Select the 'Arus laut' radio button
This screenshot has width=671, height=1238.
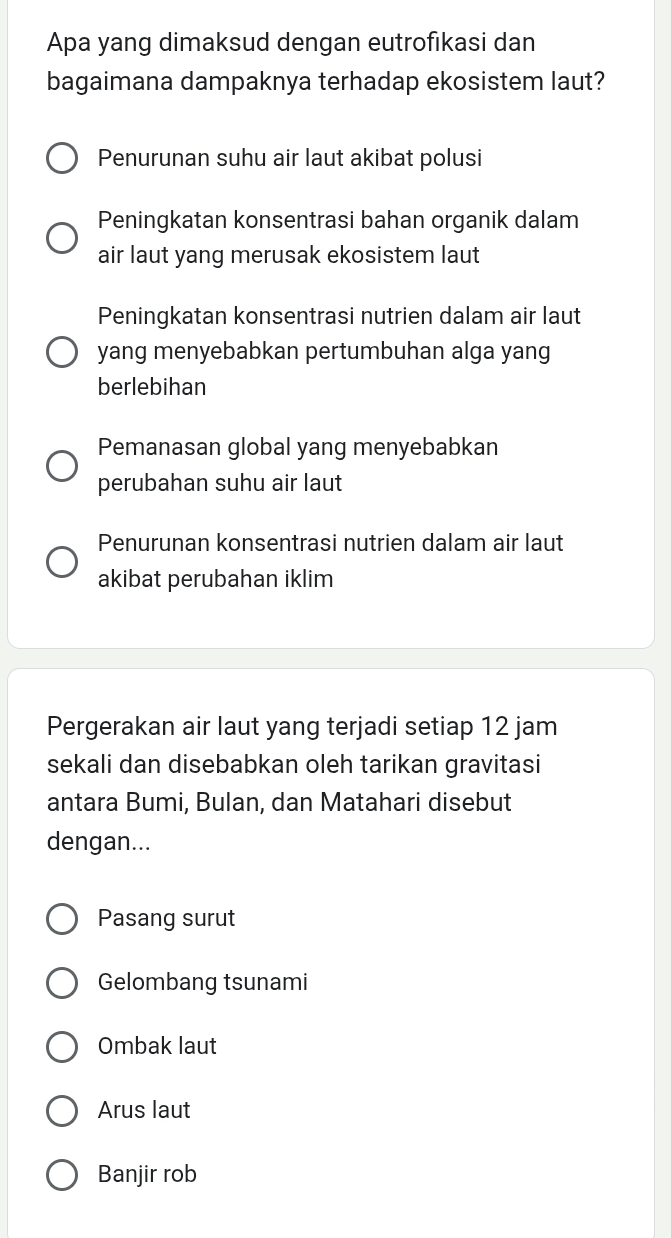click(x=62, y=1111)
